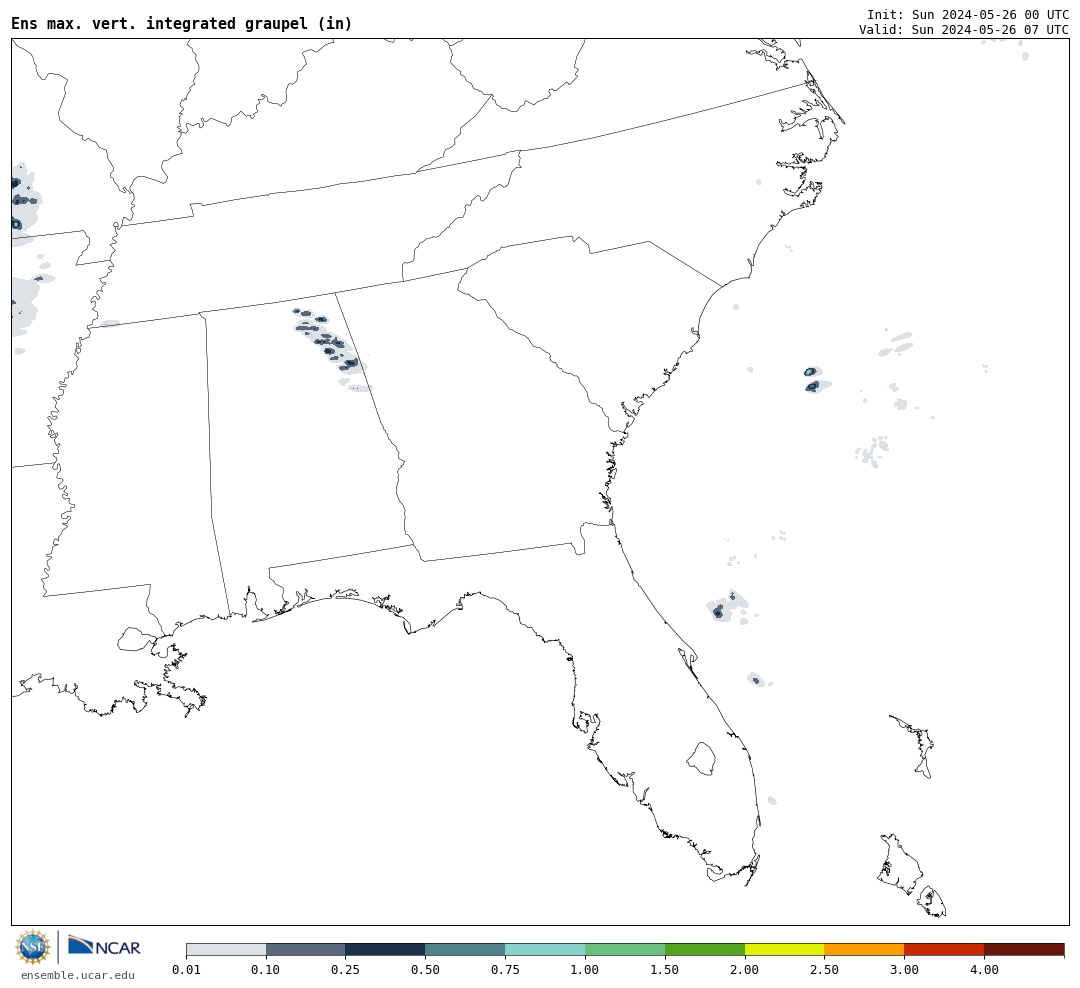Click the 1.00–1.50 light green colorbar swatch
The image size is (1080, 988).
625,949
